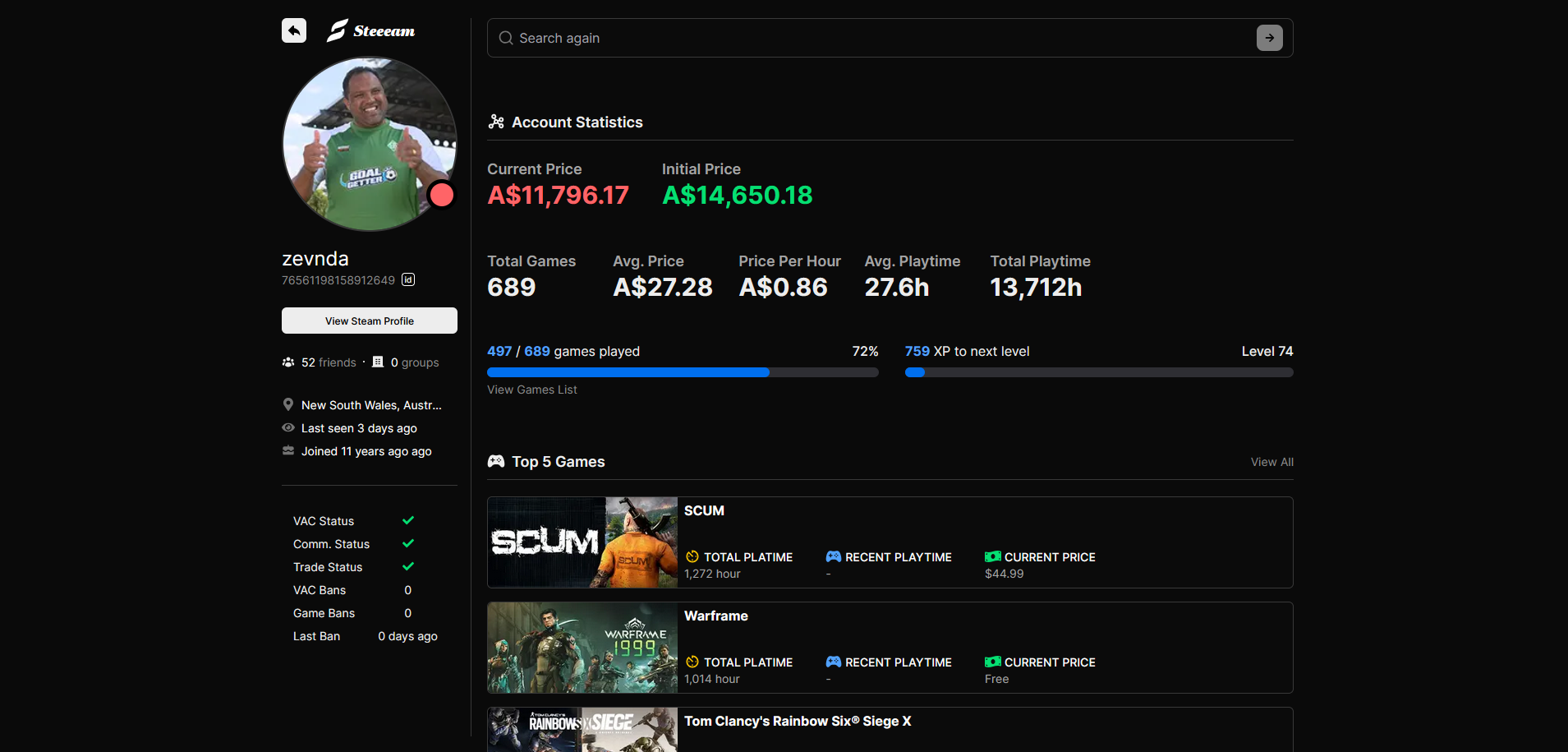Open the SCUM game title
The image size is (1568, 752).
pos(704,510)
